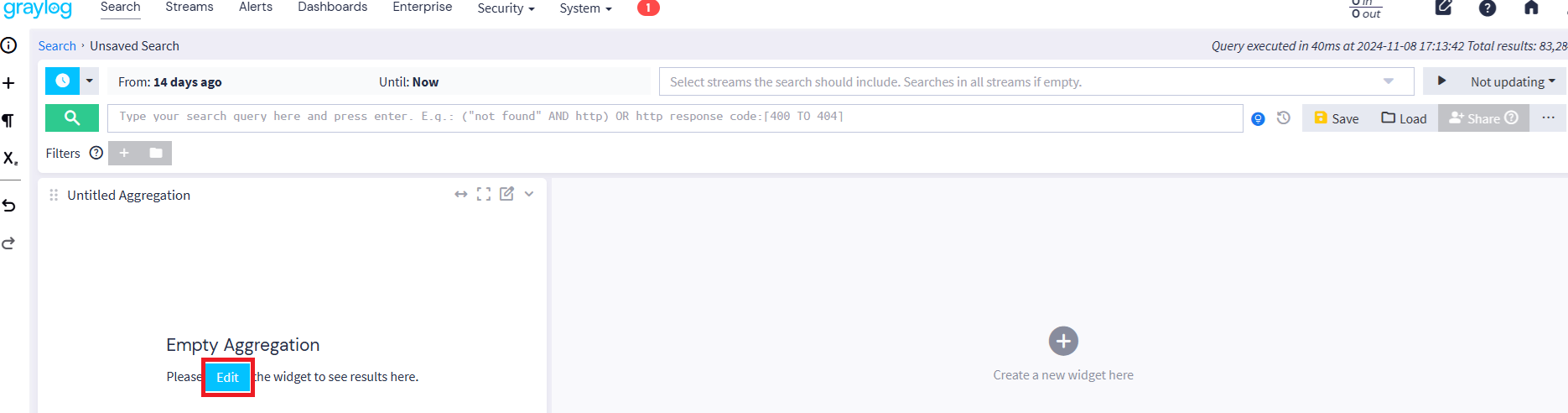Image resolution: width=1568 pixels, height=413 pixels.
Task: Open the help question mark menu
Action: click(x=1487, y=8)
